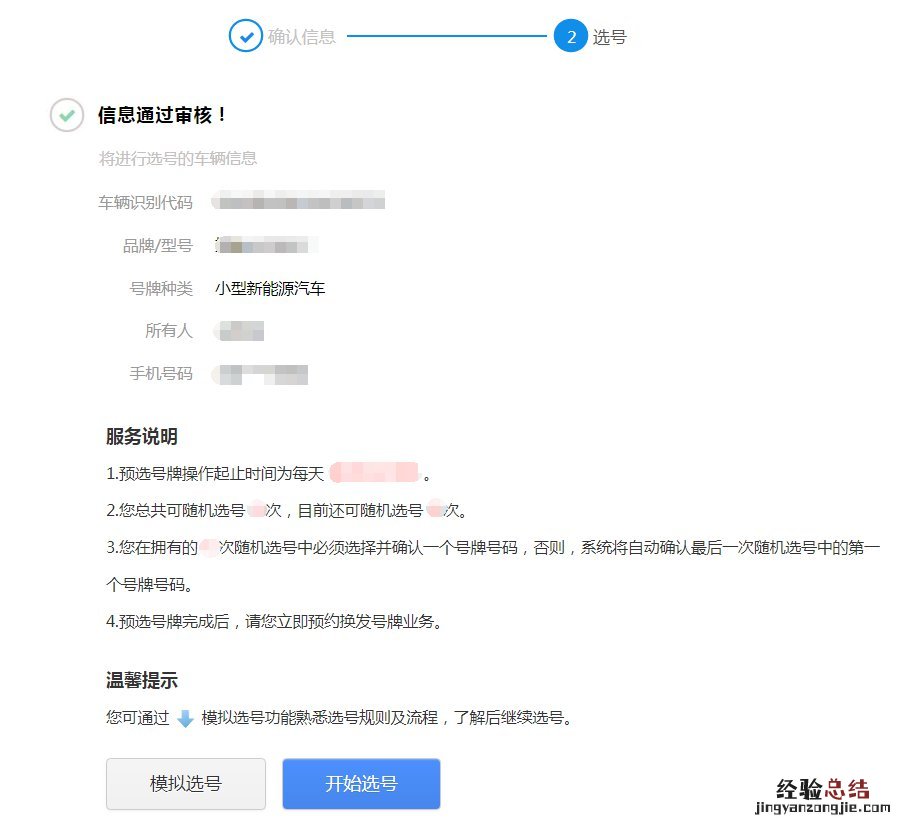Click the 所有人 value field
The image size is (905, 826).
pos(243,330)
